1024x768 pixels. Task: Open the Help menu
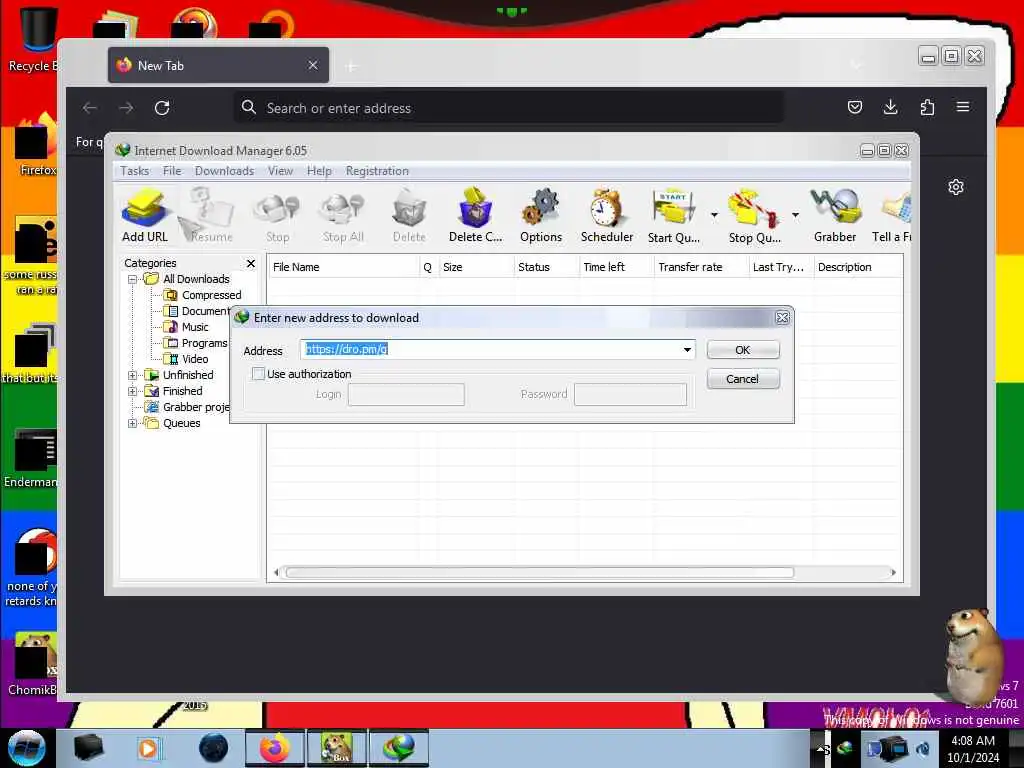pyautogui.click(x=319, y=171)
